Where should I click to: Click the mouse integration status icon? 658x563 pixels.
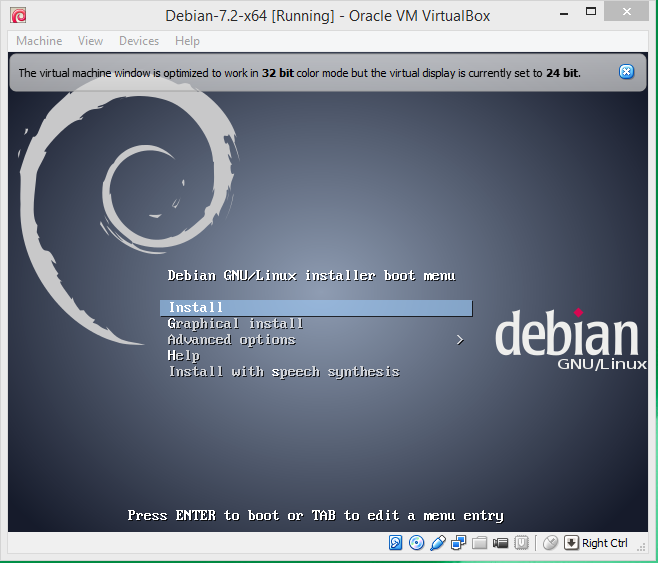coord(550,543)
